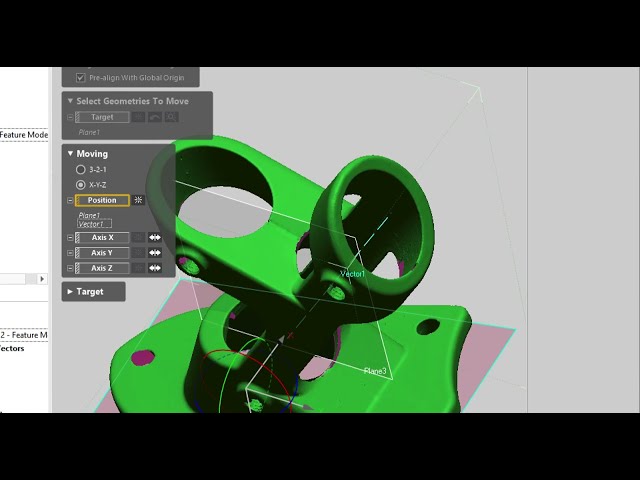Click the Position selection button
This screenshot has height=480, width=640.
pyautogui.click(x=102, y=200)
